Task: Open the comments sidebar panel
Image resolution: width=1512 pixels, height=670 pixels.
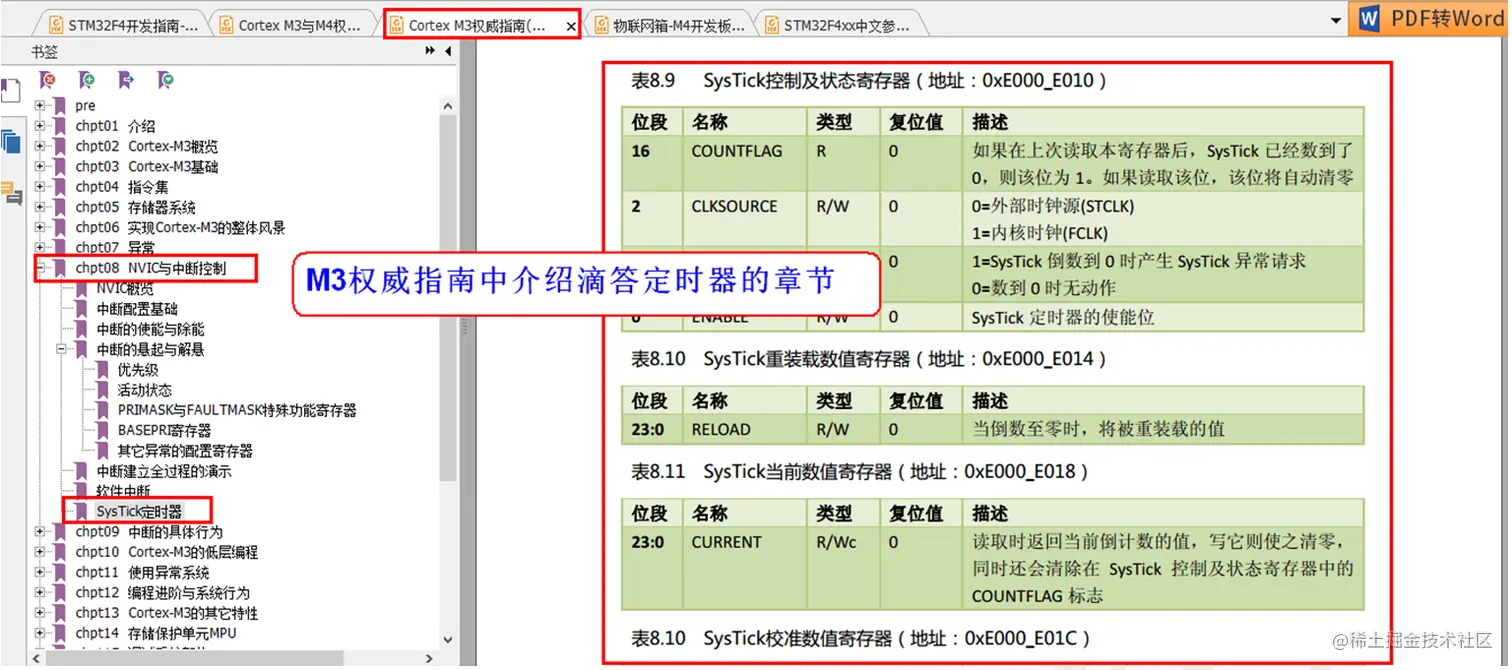Action: click(x=11, y=193)
